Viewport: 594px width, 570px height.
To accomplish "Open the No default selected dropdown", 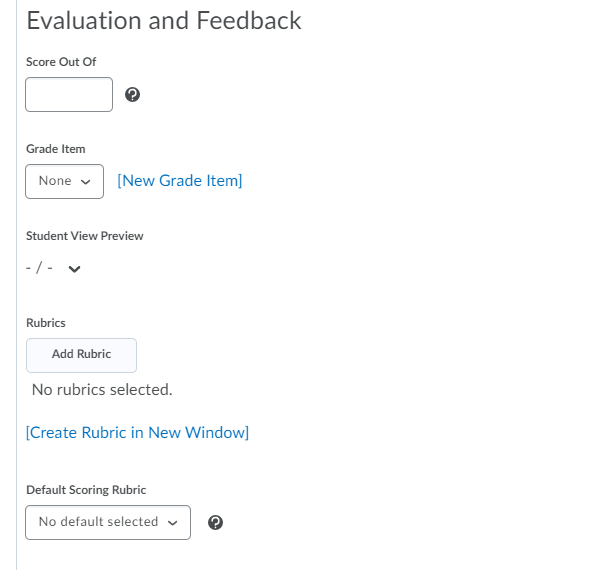I will click(x=108, y=522).
